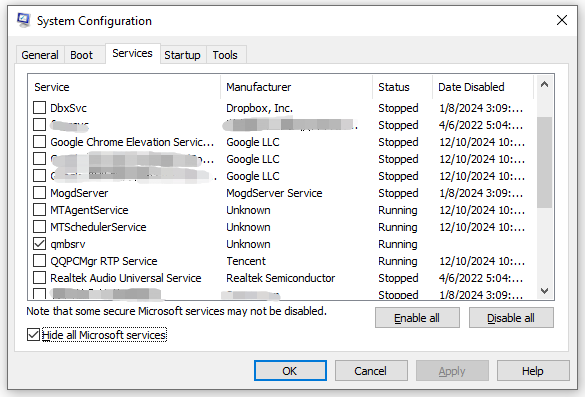Sort by the Status column header

coord(403,87)
